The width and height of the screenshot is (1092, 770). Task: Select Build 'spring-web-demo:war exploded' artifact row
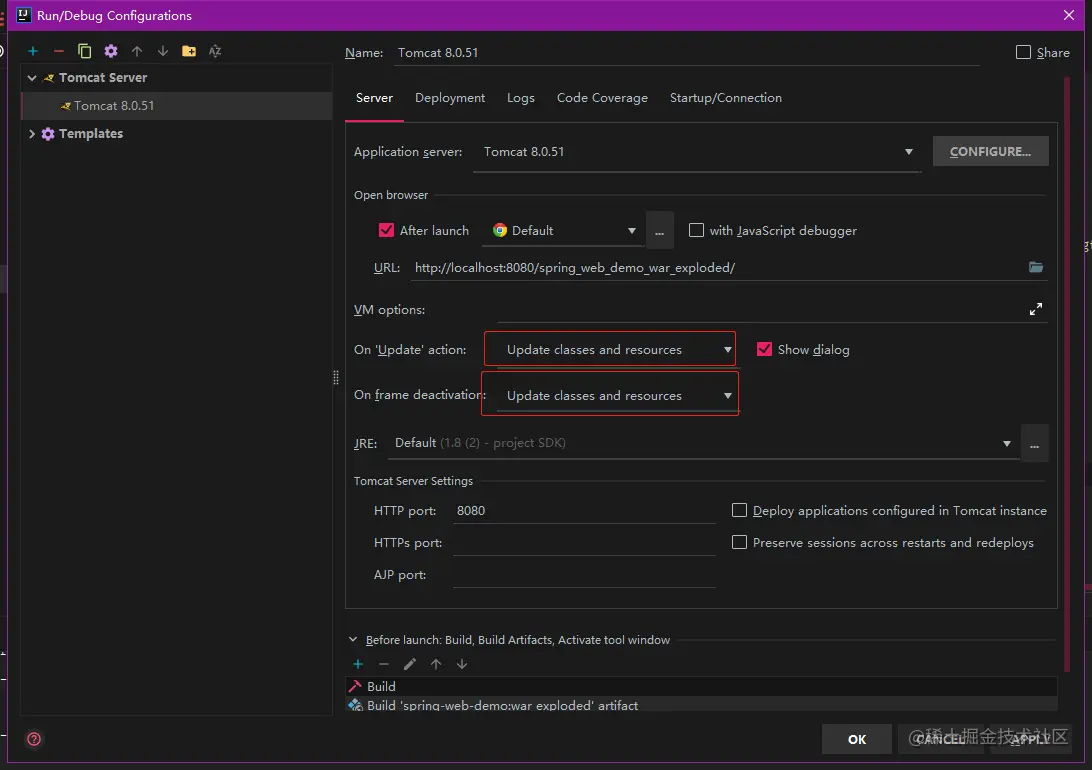701,705
